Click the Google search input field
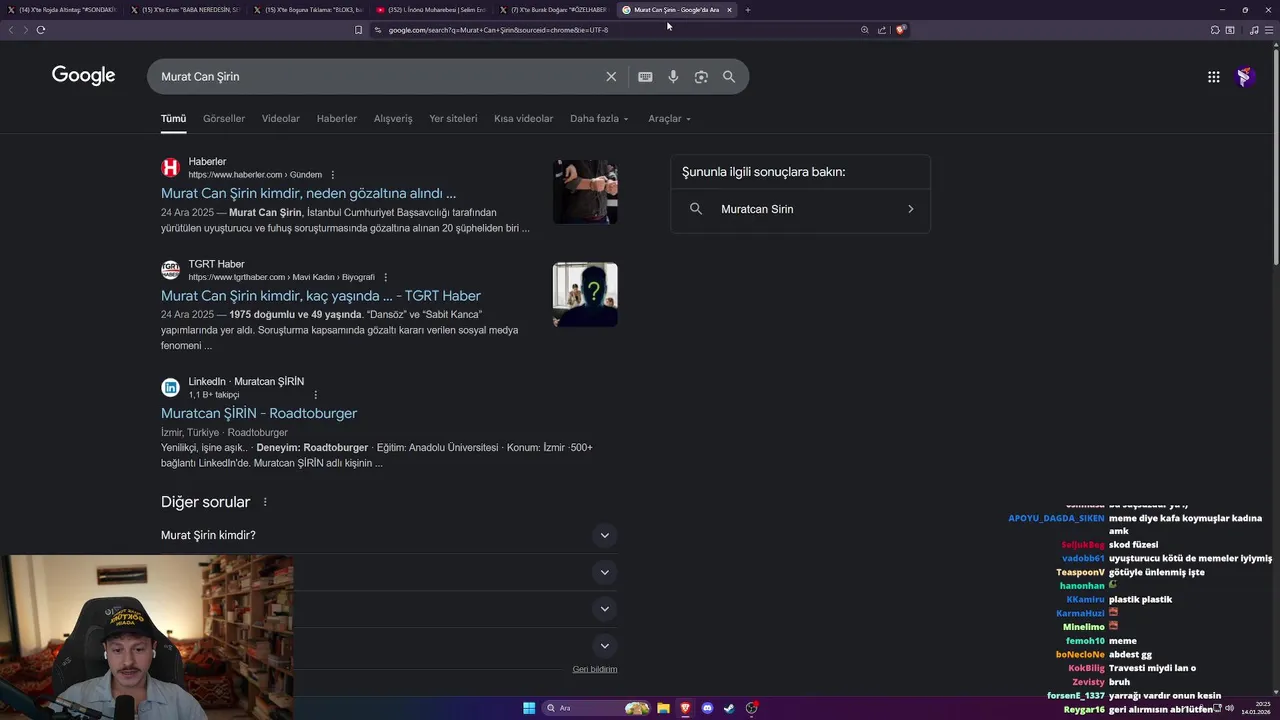 tap(380, 77)
